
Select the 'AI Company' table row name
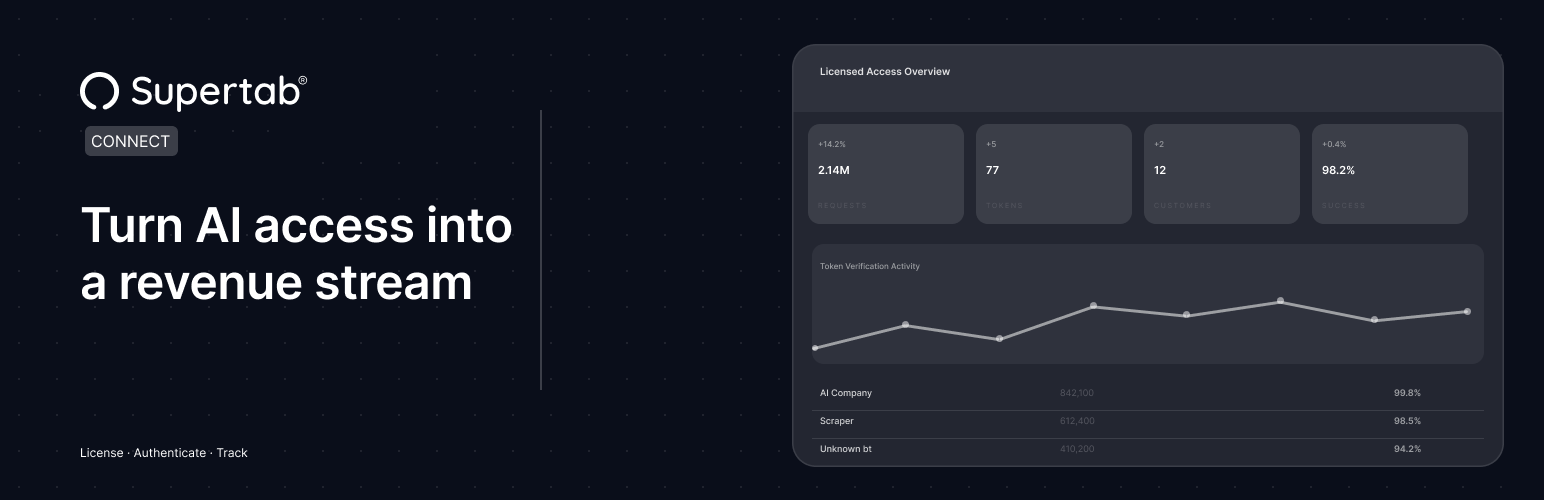click(x=845, y=393)
